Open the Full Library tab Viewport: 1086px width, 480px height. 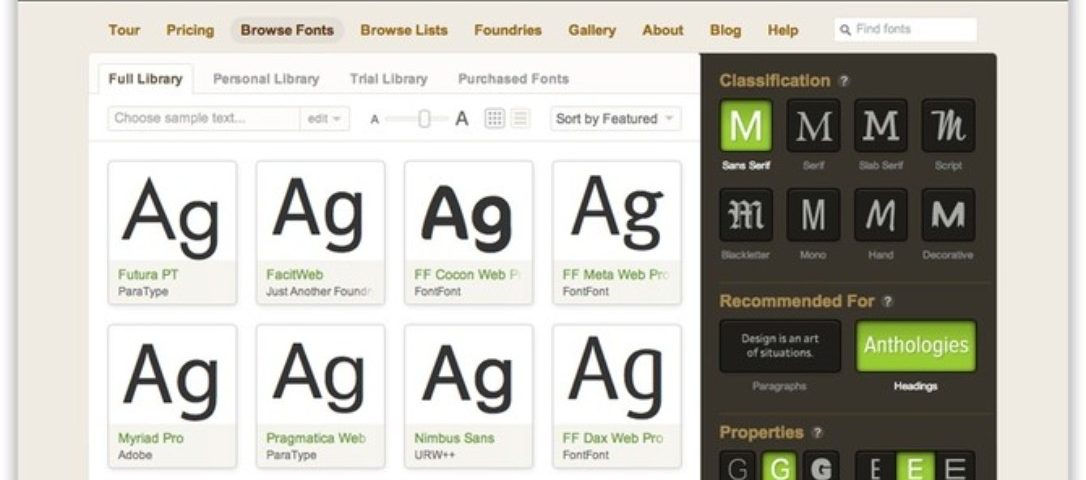coord(145,79)
